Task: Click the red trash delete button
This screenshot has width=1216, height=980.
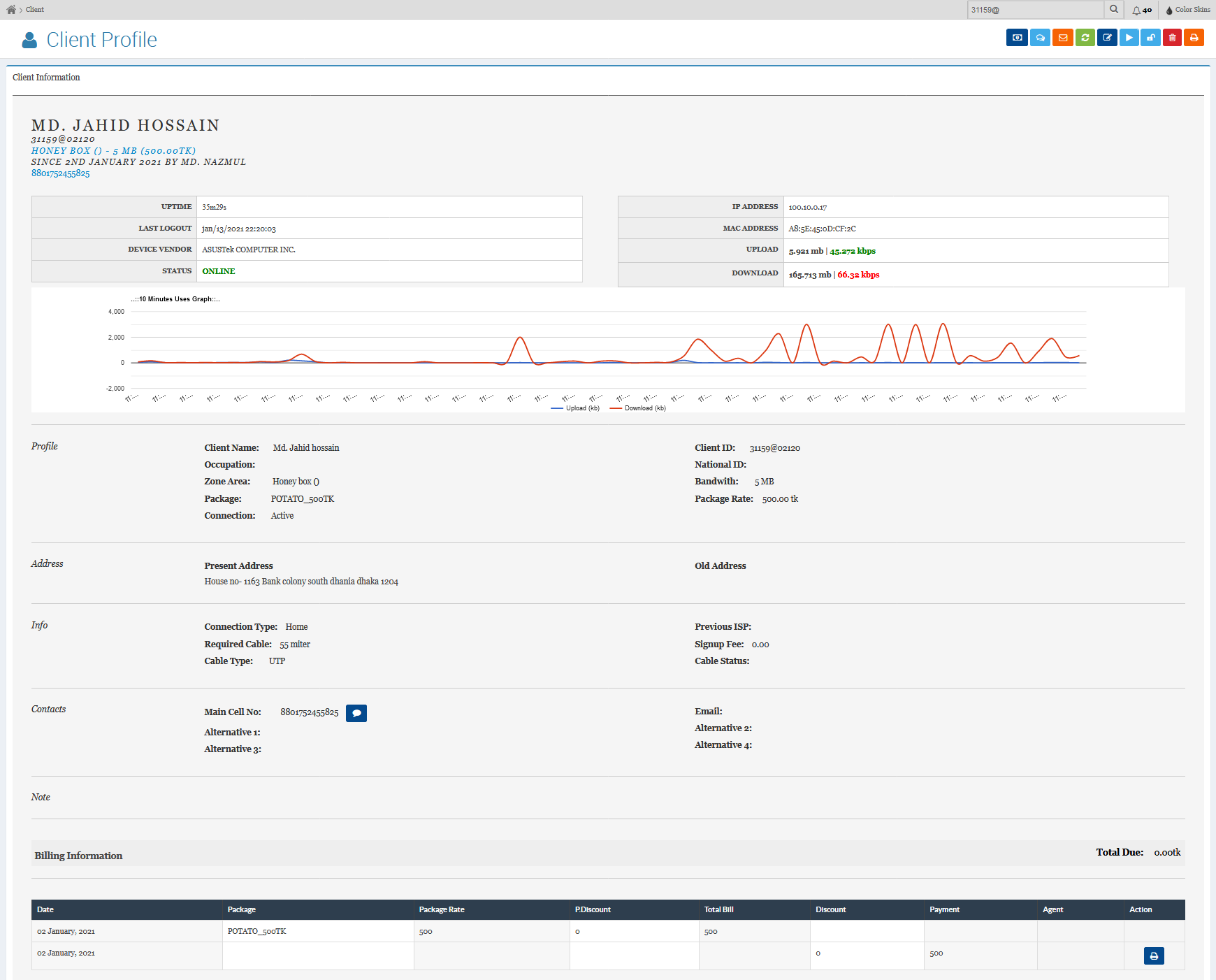Action: point(1172,38)
